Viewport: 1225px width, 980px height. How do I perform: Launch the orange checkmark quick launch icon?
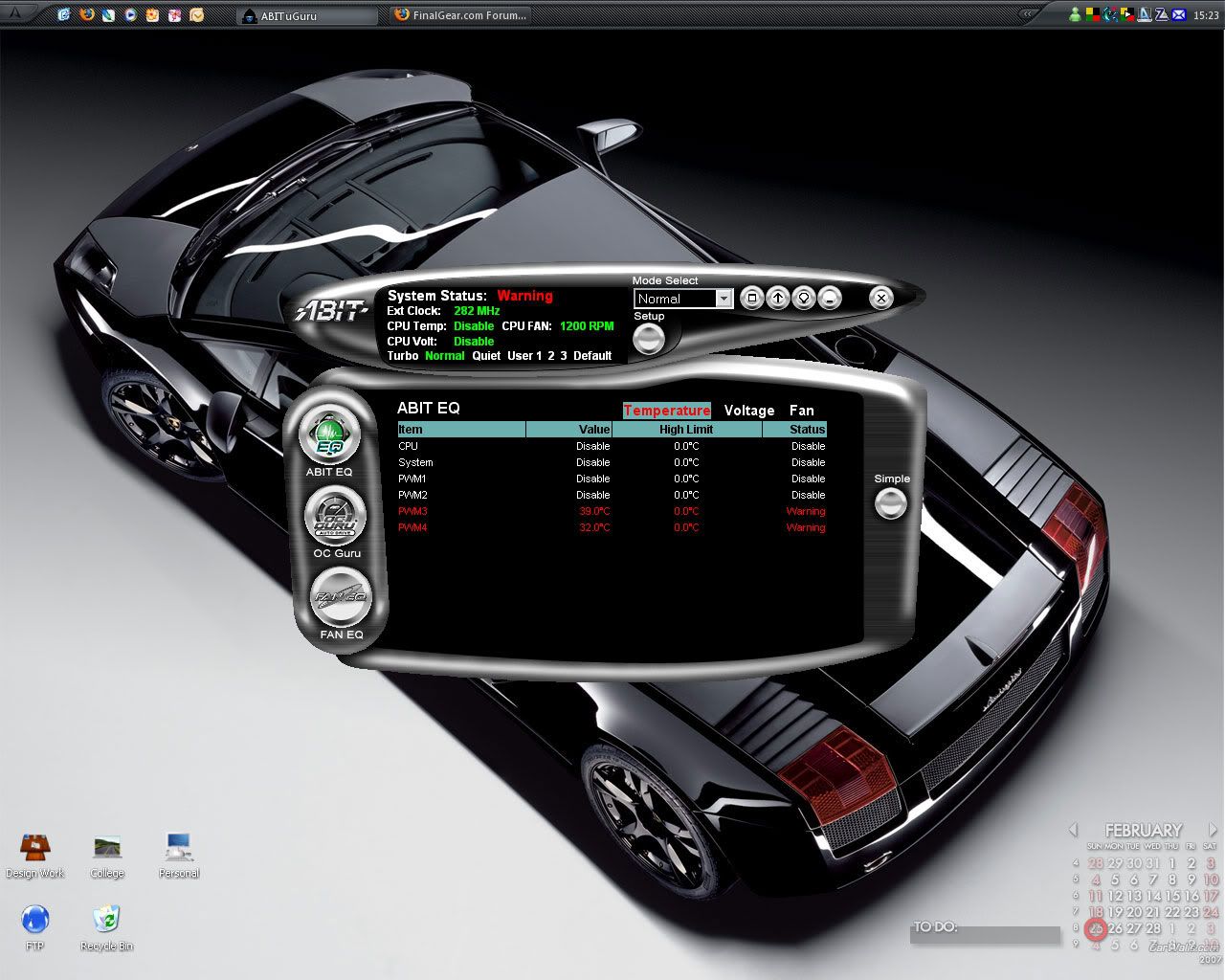(196, 15)
